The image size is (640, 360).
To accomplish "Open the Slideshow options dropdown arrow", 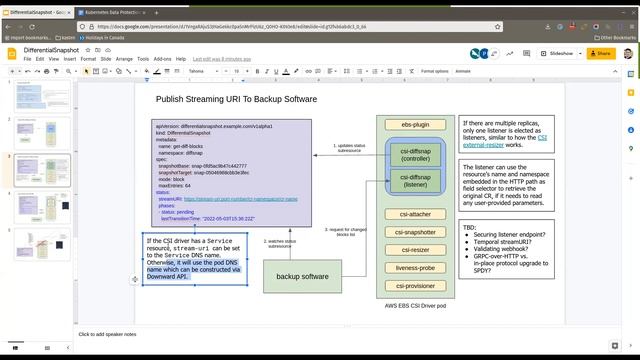I will [x=580, y=53].
